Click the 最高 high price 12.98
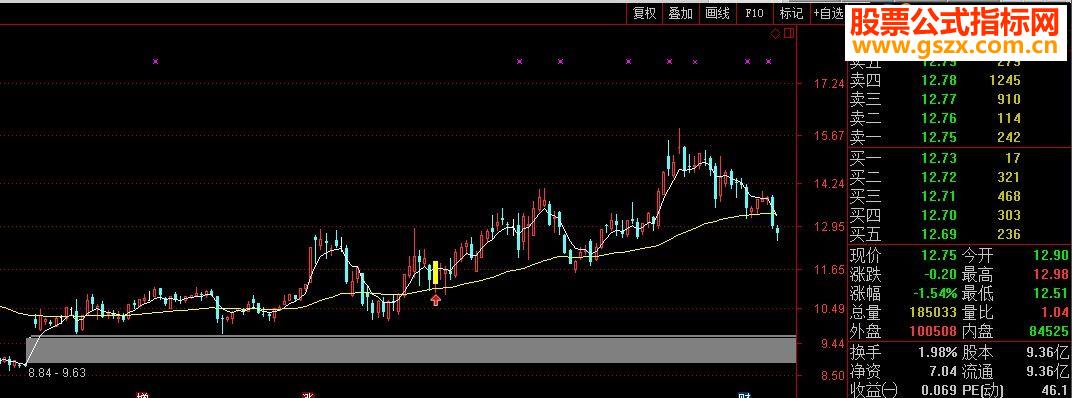1072x398 pixels. (1051, 275)
